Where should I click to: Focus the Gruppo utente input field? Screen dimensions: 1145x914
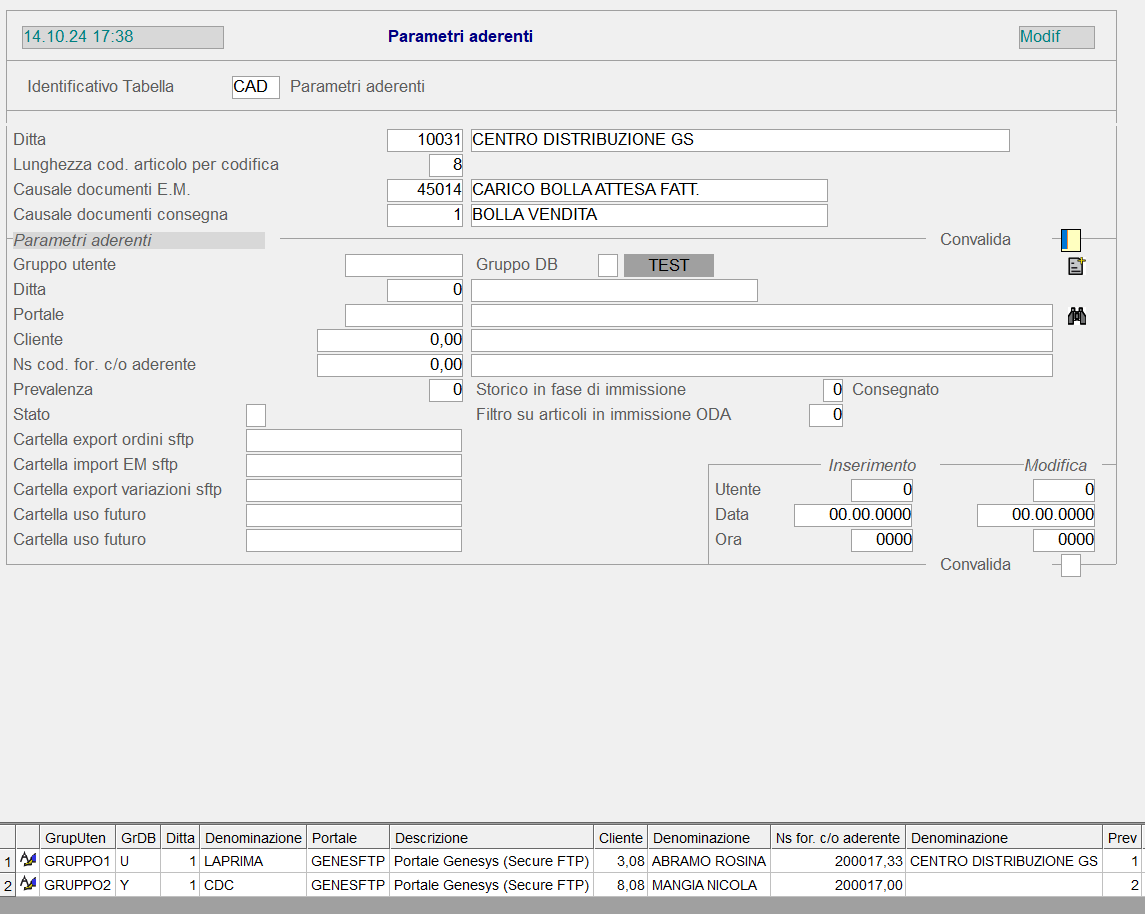404,265
